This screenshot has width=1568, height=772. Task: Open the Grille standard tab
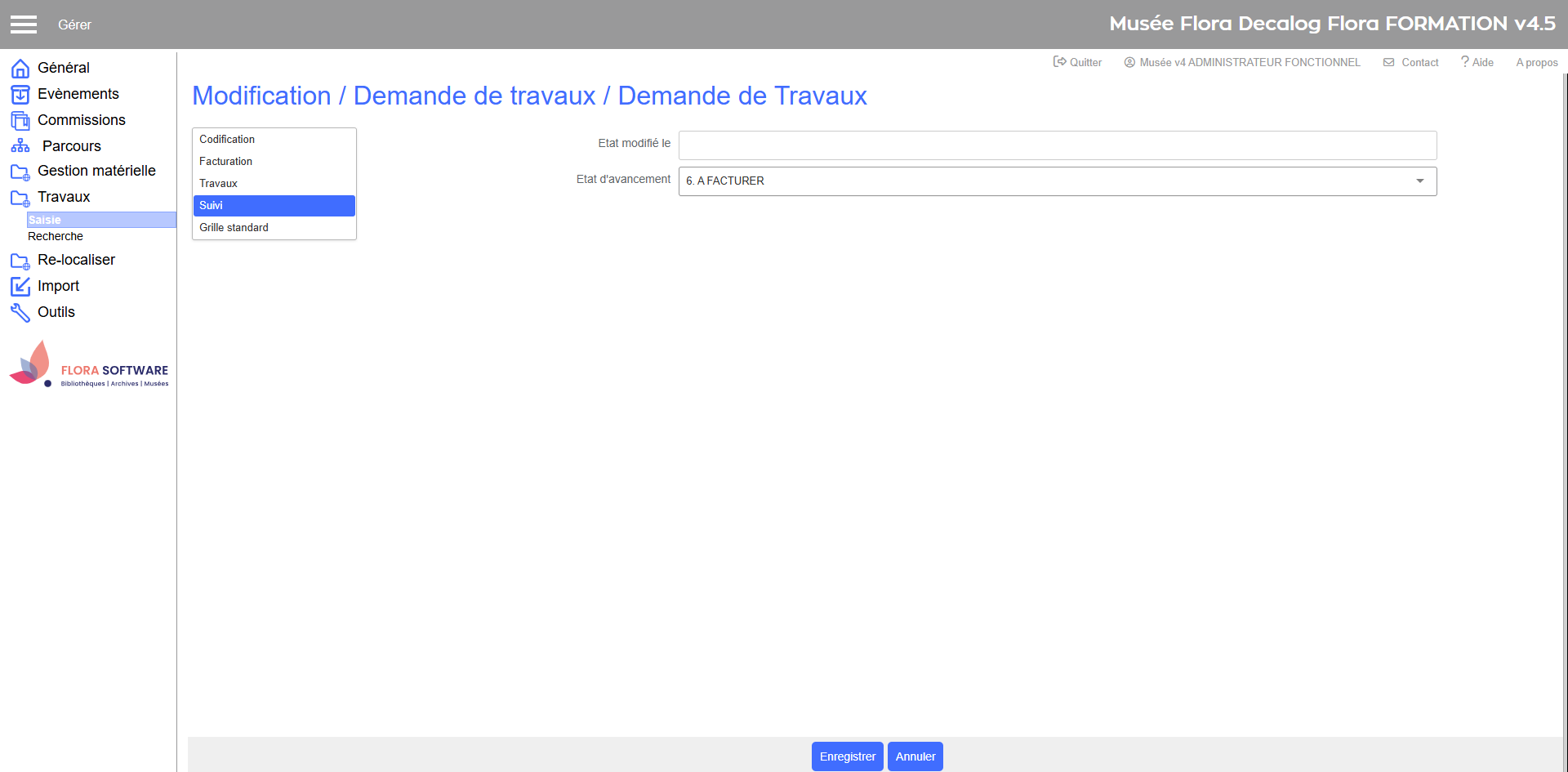point(234,228)
